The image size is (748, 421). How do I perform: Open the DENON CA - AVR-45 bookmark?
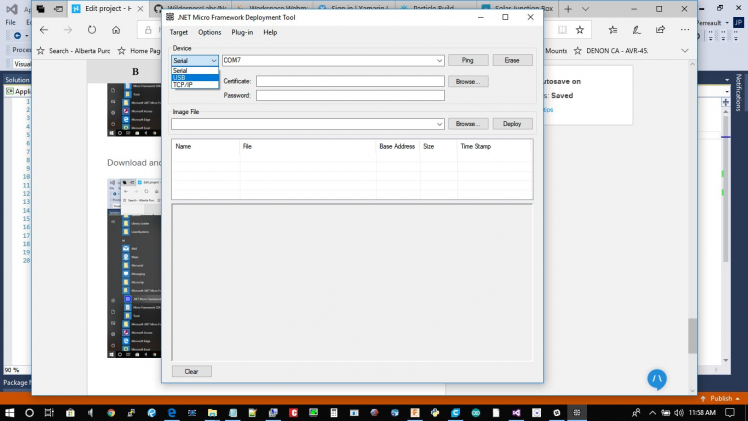(x=611, y=51)
